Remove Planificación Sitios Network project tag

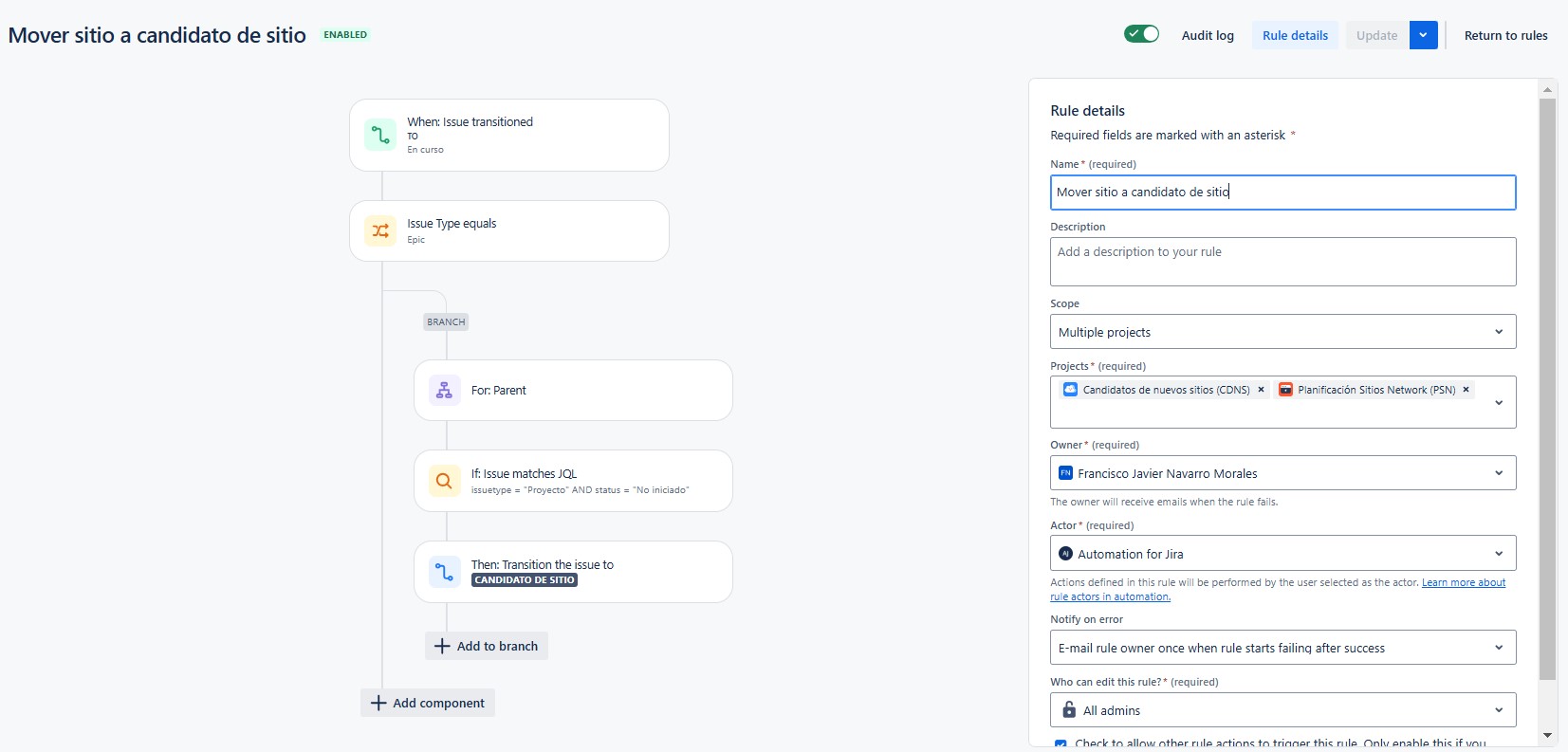click(1466, 390)
